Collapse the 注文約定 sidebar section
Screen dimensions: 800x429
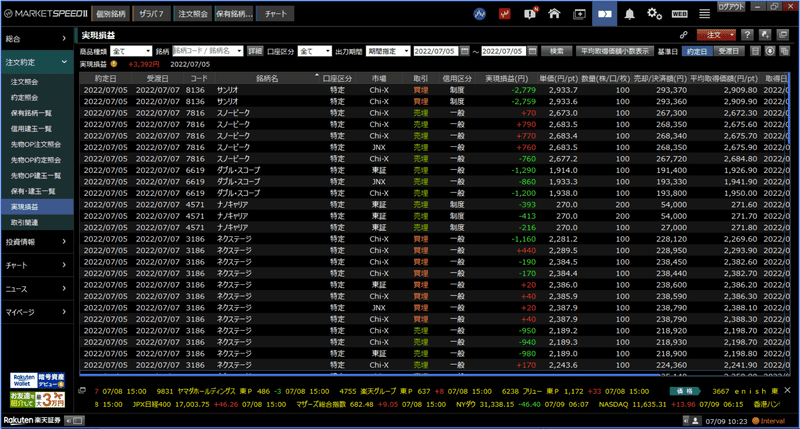(x=36, y=62)
